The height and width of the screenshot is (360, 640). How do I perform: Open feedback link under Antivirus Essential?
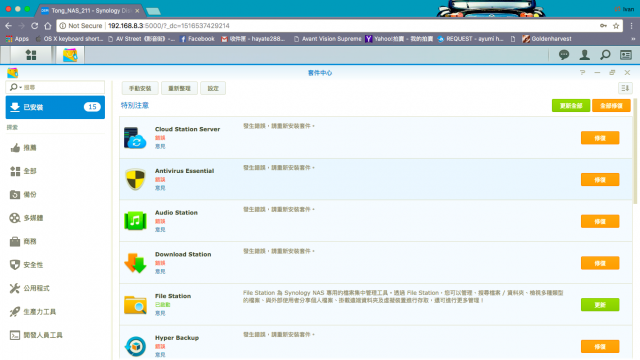point(160,188)
